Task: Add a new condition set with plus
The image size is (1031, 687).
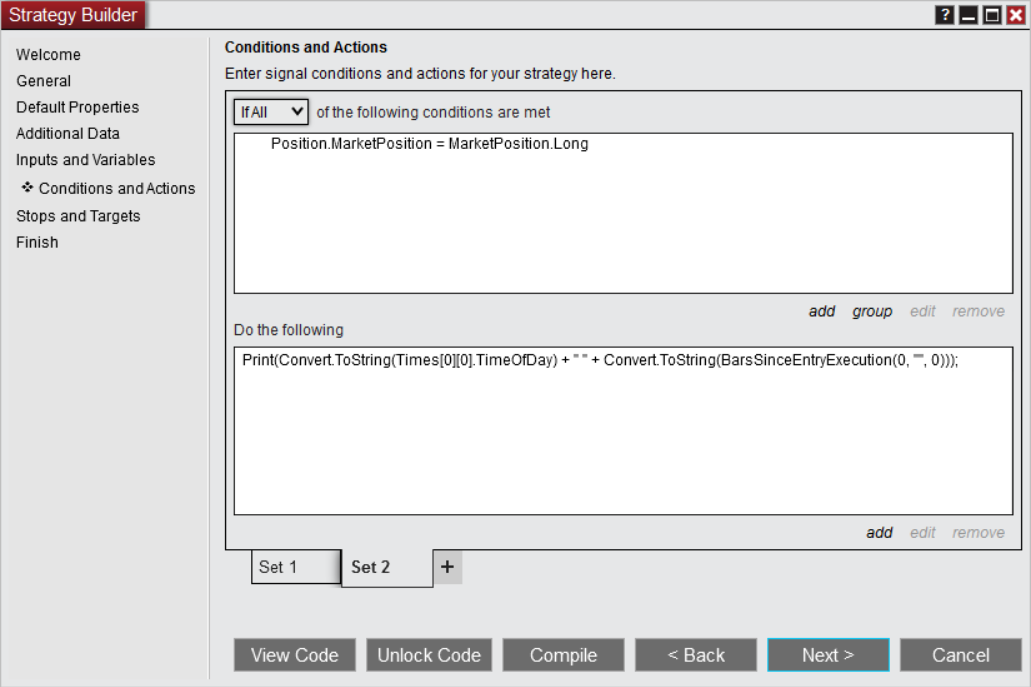Action: tap(447, 567)
